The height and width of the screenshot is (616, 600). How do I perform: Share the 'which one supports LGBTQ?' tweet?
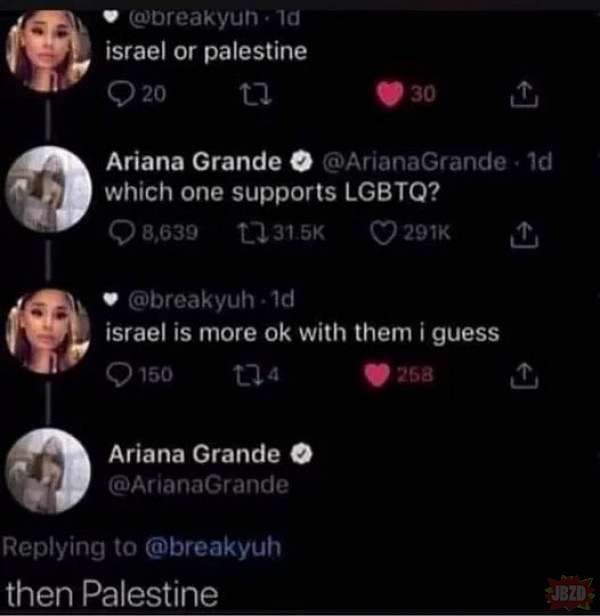[x=525, y=235]
